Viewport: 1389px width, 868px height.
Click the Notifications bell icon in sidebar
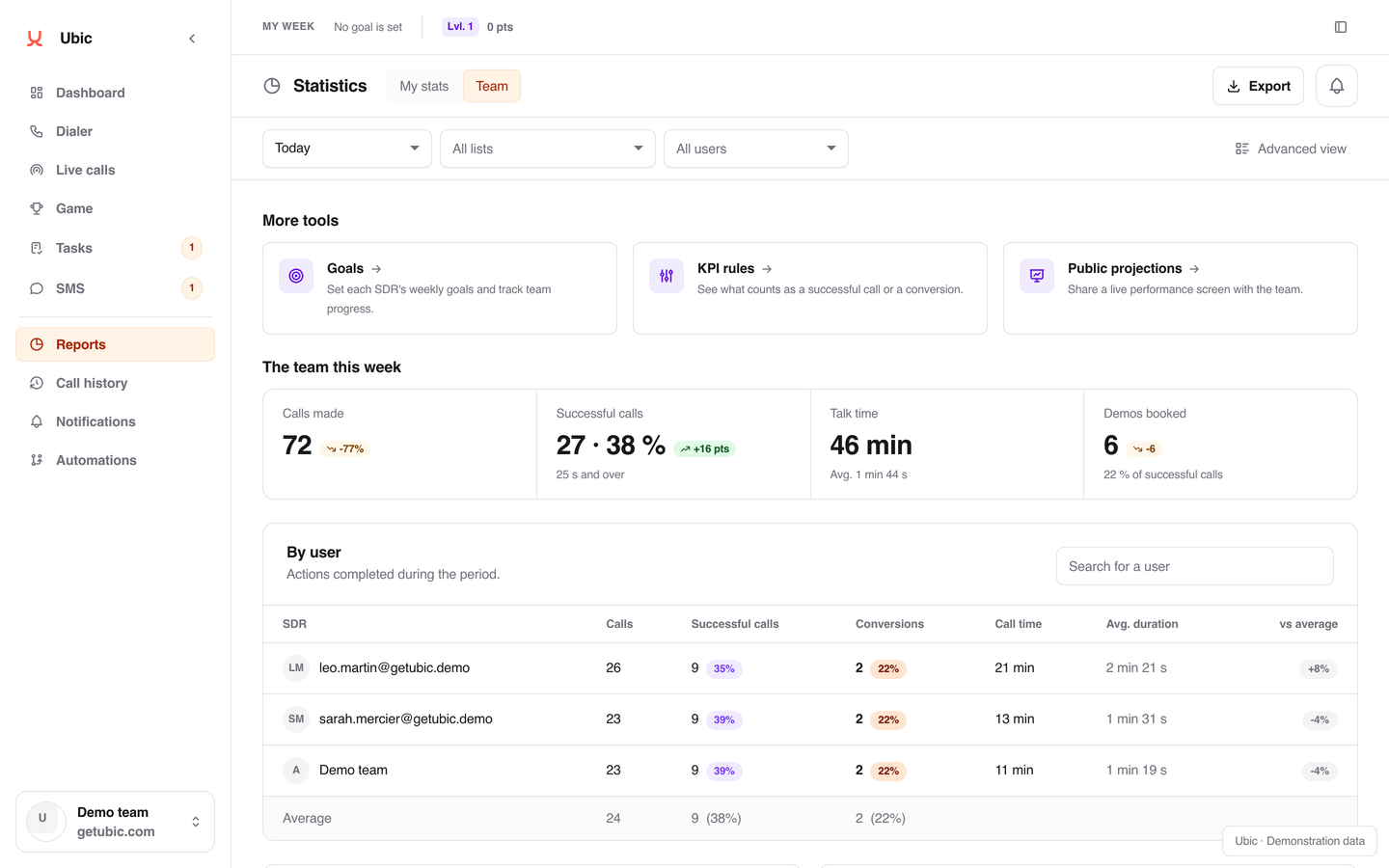point(37,421)
